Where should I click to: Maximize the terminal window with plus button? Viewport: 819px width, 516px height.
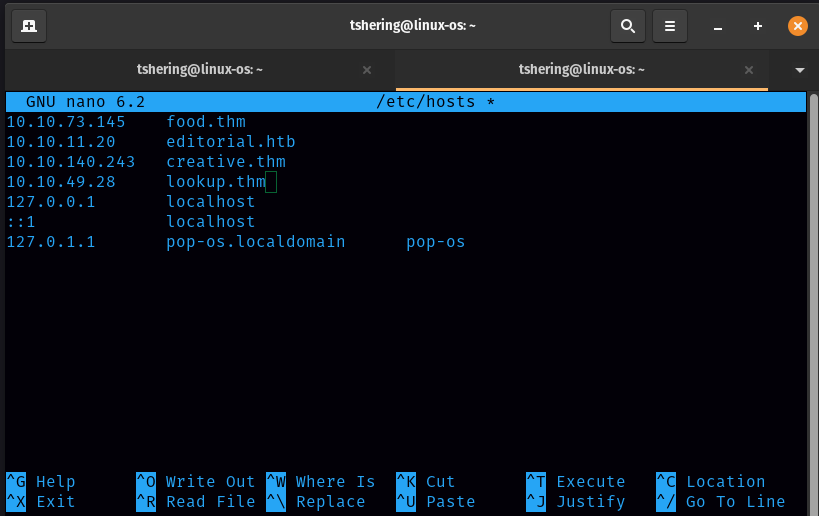(x=758, y=25)
